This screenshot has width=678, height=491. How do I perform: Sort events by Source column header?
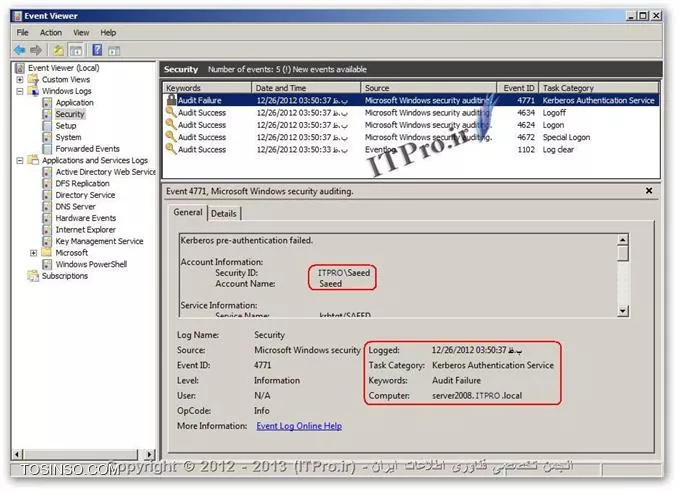[429, 88]
